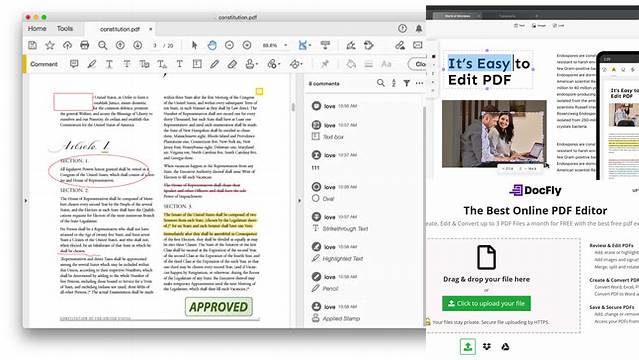Click the green upload your file button
Image resolution: width=639 pixels, height=360 pixels.
pos(486,303)
